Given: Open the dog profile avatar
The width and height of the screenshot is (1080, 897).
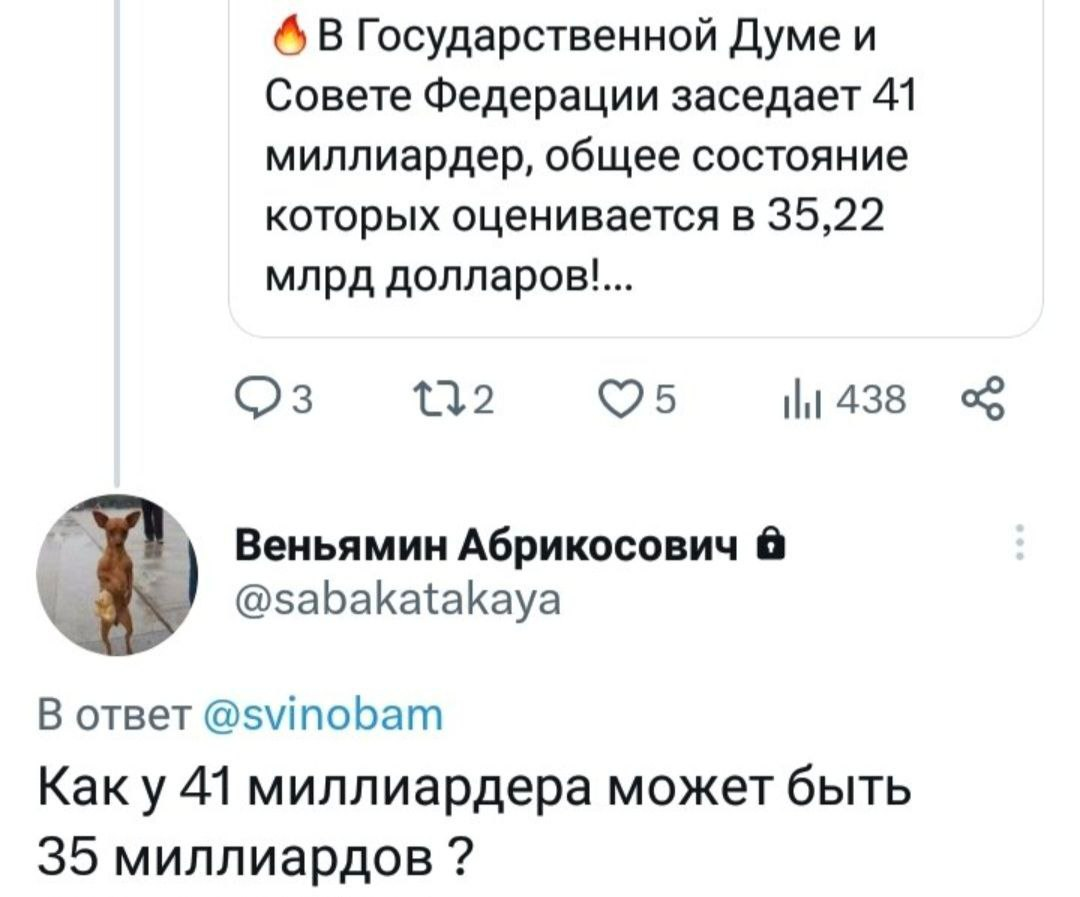Looking at the screenshot, I should click(x=116, y=575).
